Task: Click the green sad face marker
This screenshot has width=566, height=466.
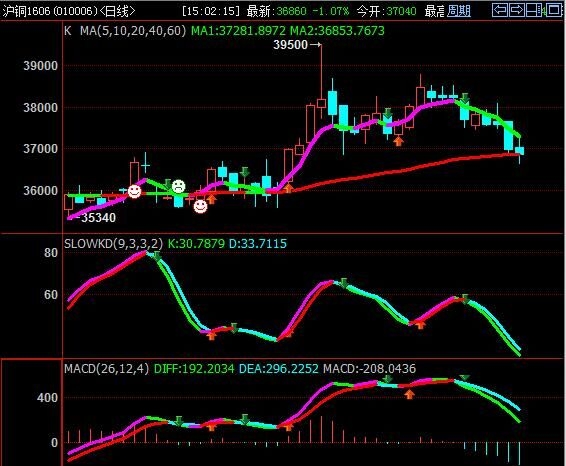Action: tap(178, 187)
